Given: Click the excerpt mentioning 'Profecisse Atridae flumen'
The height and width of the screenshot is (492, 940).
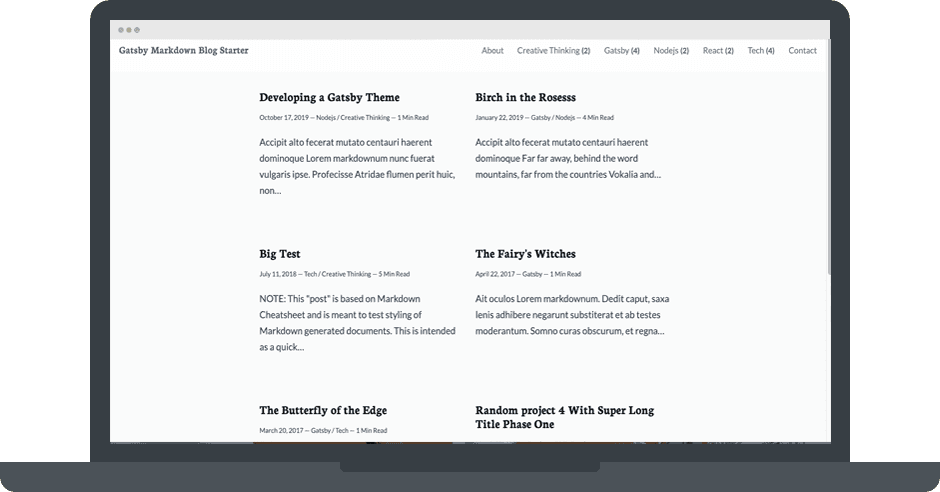Looking at the screenshot, I should click(357, 166).
